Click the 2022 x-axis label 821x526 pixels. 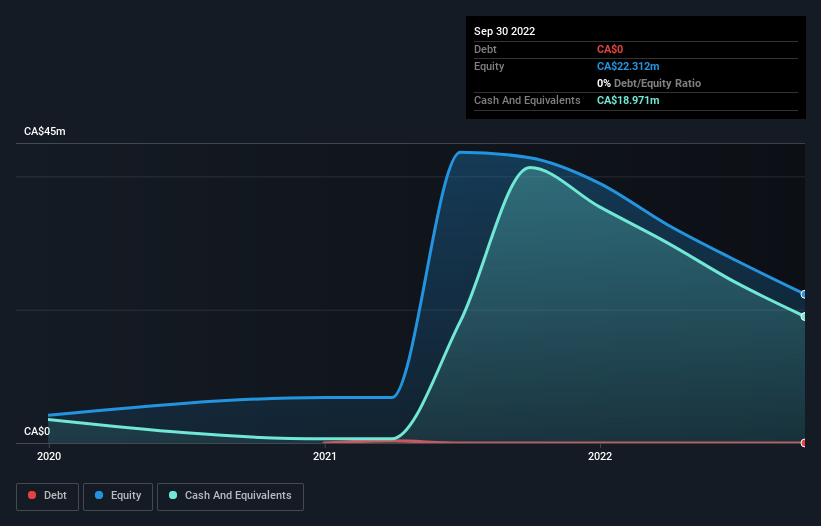(x=600, y=456)
